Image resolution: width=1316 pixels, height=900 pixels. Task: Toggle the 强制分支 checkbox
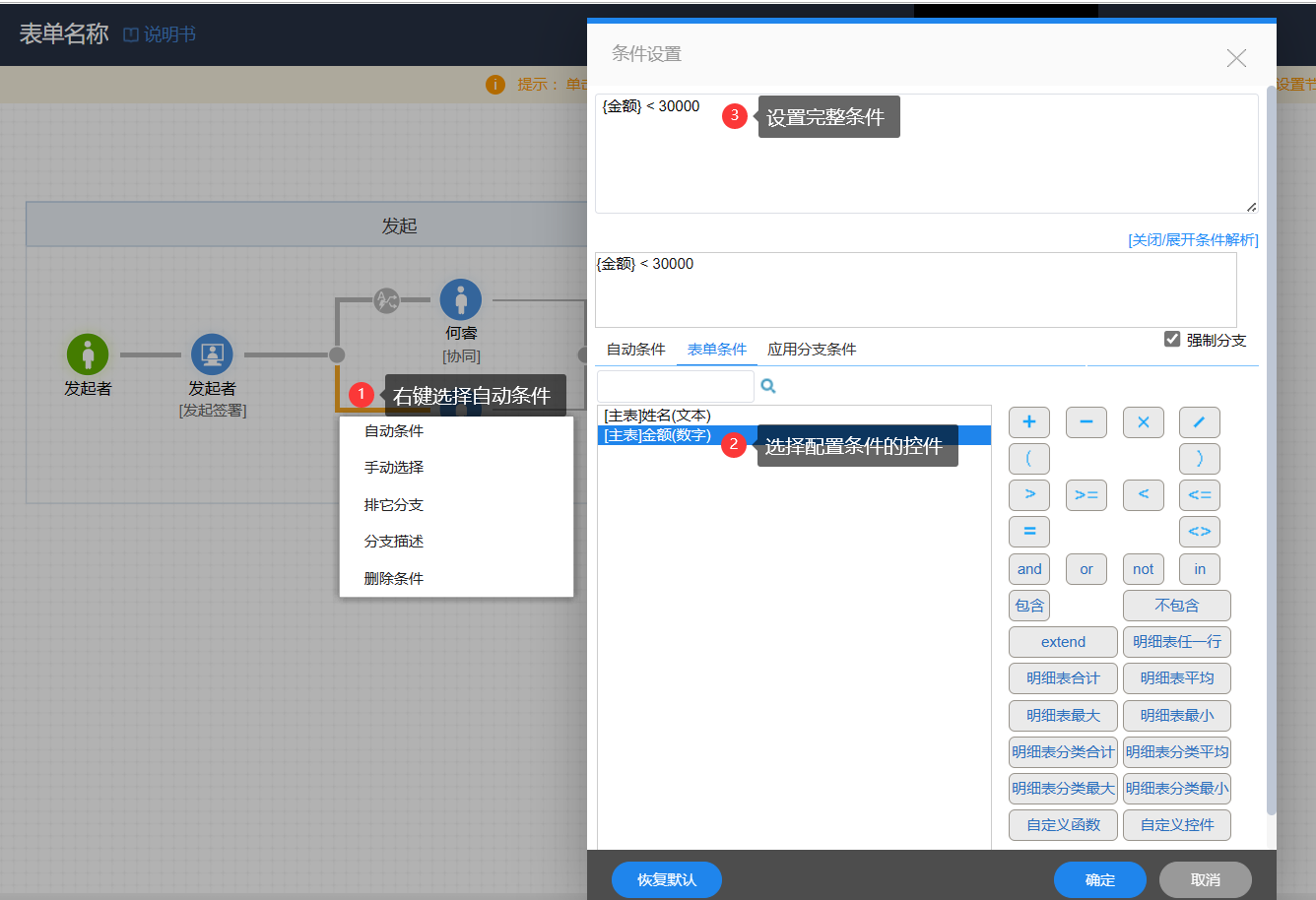pos(1172,340)
